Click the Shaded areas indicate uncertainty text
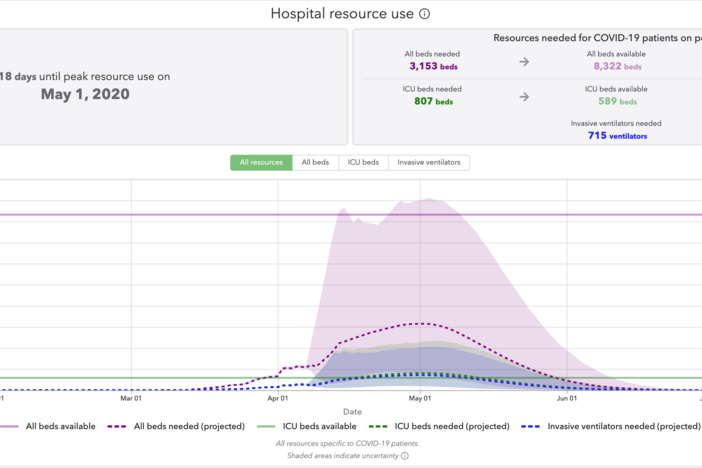 342,456
